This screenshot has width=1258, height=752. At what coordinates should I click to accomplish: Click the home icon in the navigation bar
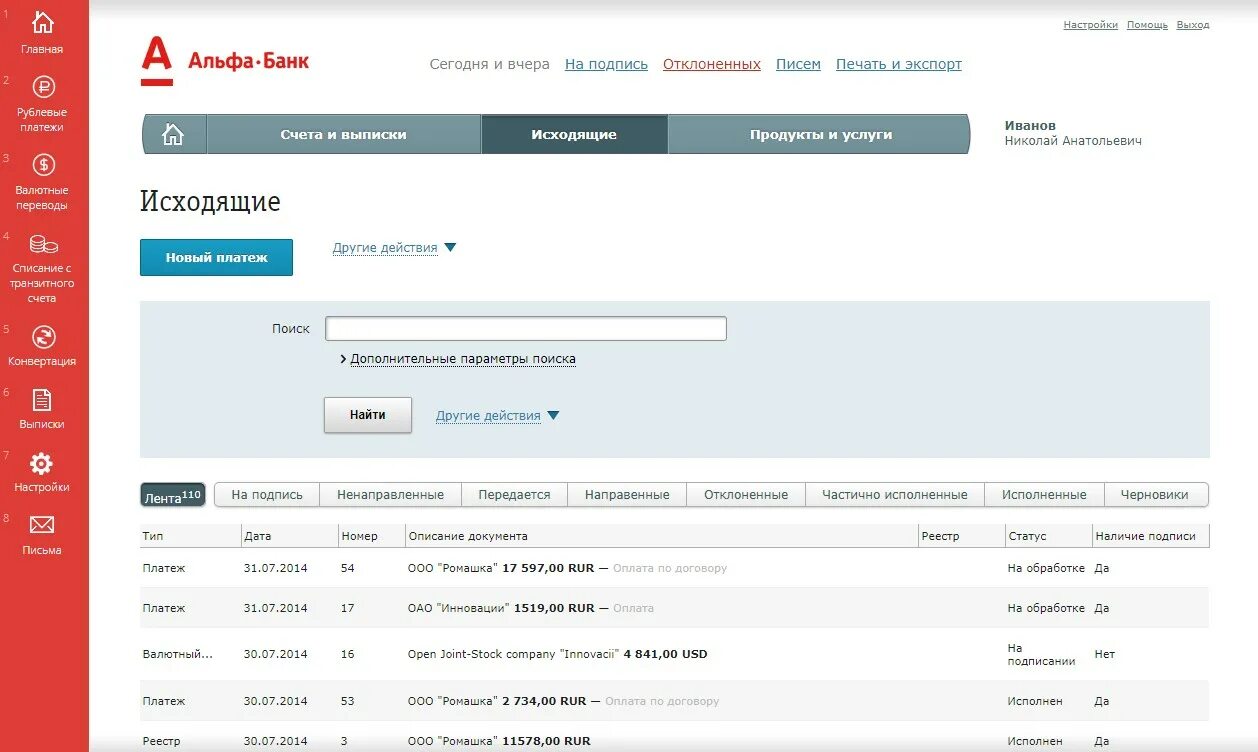[174, 134]
